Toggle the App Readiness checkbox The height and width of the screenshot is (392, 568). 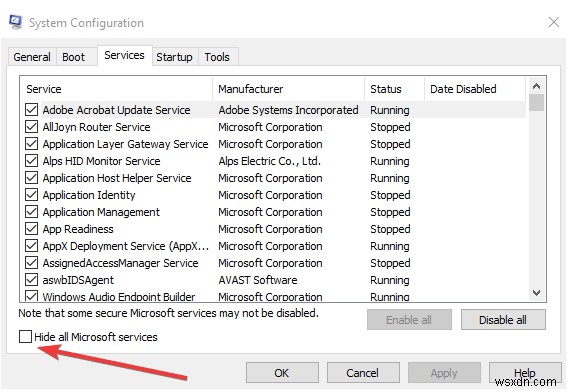(x=32, y=229)
